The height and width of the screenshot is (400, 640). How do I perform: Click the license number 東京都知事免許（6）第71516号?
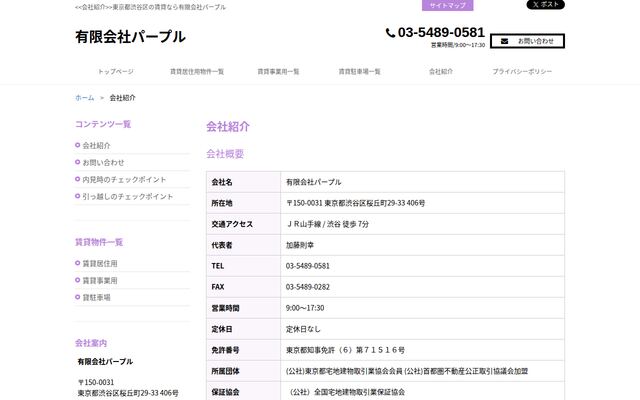(345, 350)
